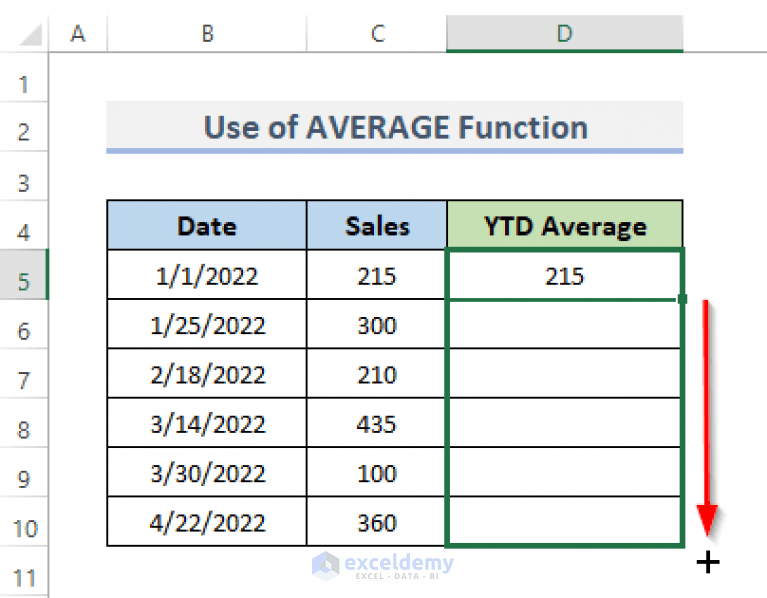Select the YTD Average cell showing 215
This screenshot has height=598, width=767.
pos(565,276)
